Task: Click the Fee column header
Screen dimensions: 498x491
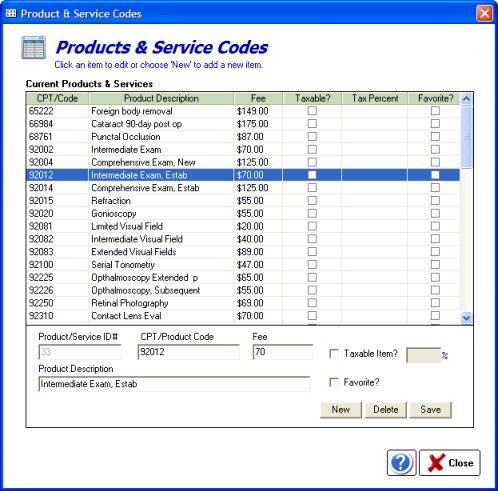Action: click(258, 98)
